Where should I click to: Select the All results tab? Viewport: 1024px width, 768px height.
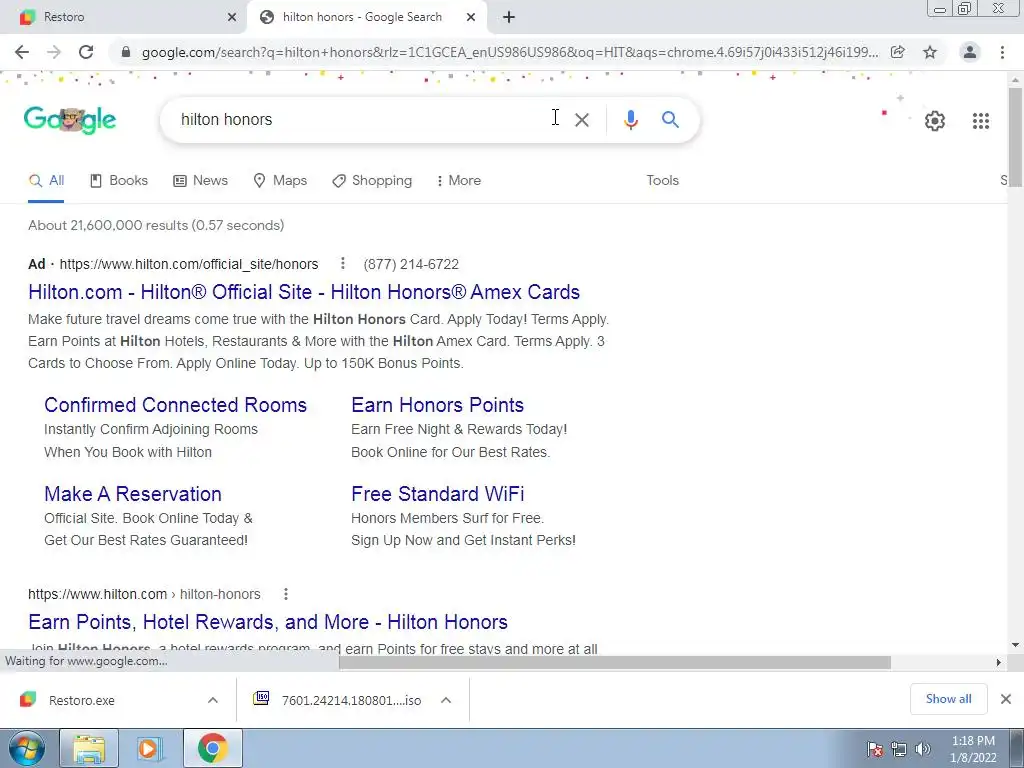pos(46,180)
